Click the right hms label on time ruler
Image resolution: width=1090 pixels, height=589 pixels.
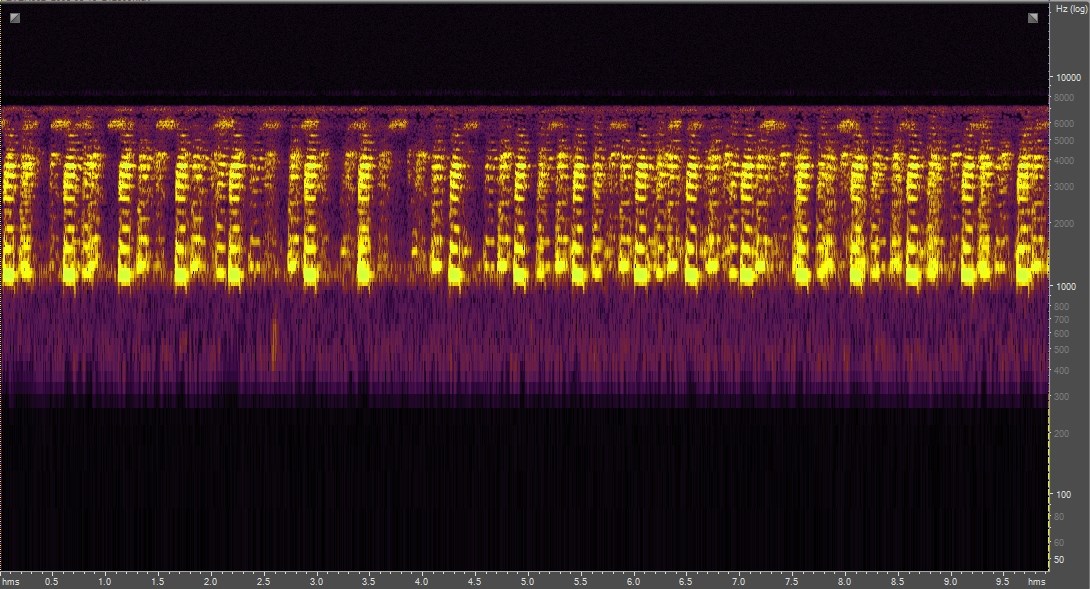pyautogui.click(x=1037, y=581)
